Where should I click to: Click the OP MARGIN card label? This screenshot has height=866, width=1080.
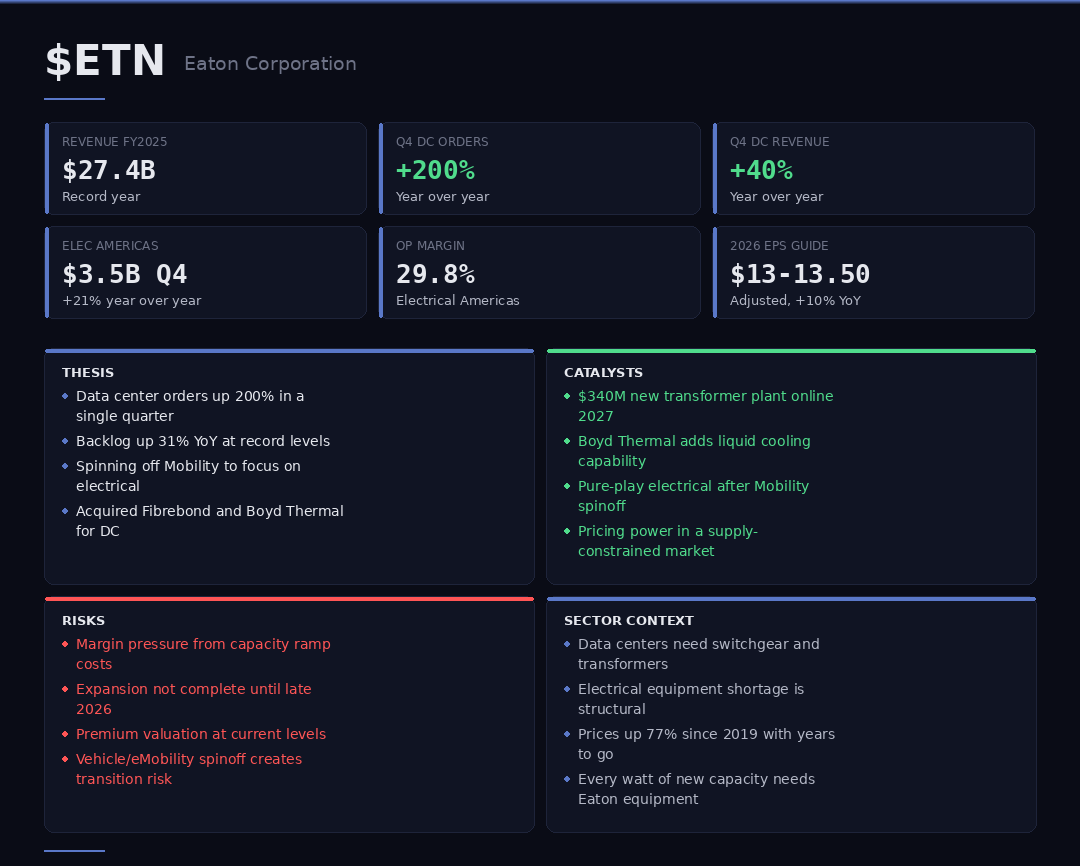click(430, 246)
